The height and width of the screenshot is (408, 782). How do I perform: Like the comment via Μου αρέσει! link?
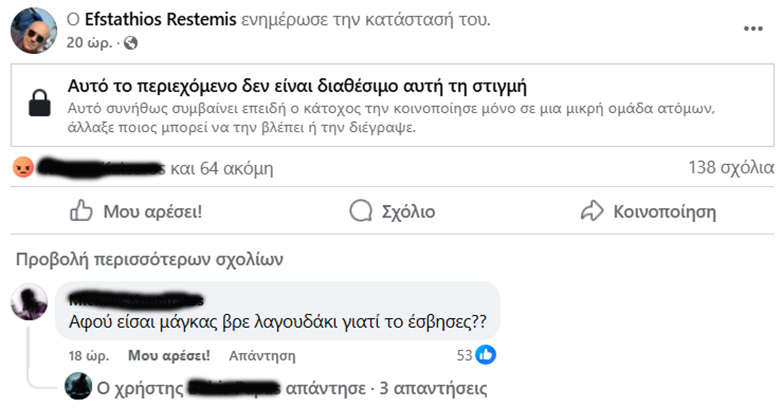pyautogui.click(x=169, y=354)
